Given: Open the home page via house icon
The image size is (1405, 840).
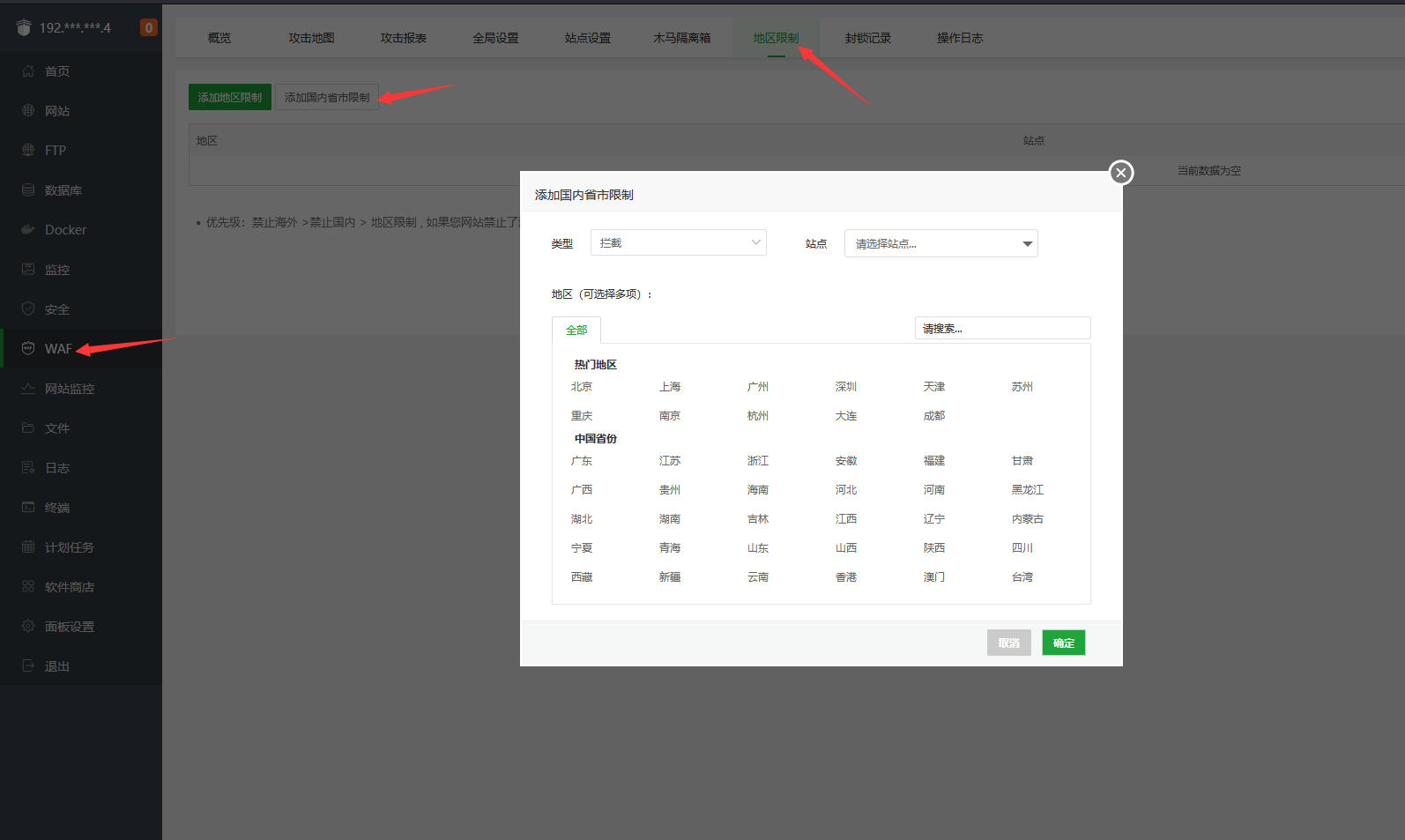Looking at the screenshot, I should tap(28, 71).
